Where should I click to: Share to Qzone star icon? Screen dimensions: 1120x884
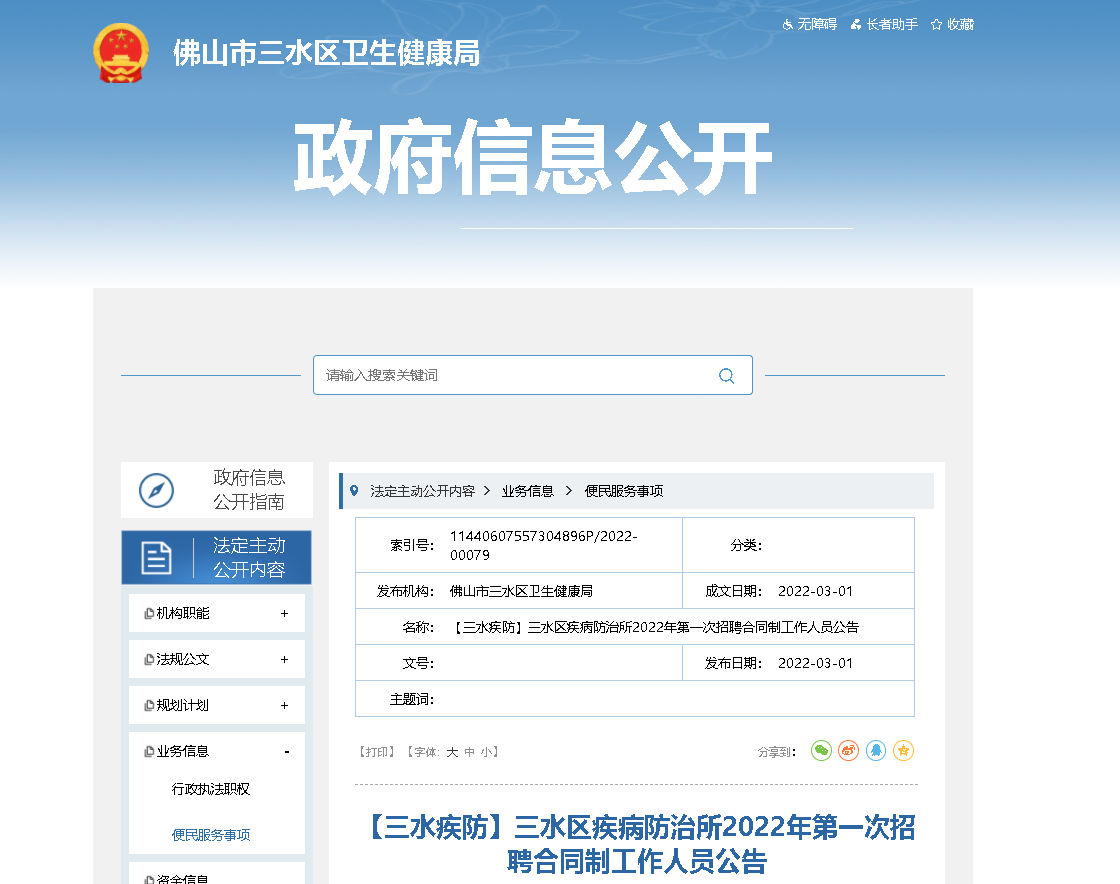pos(904,750)
